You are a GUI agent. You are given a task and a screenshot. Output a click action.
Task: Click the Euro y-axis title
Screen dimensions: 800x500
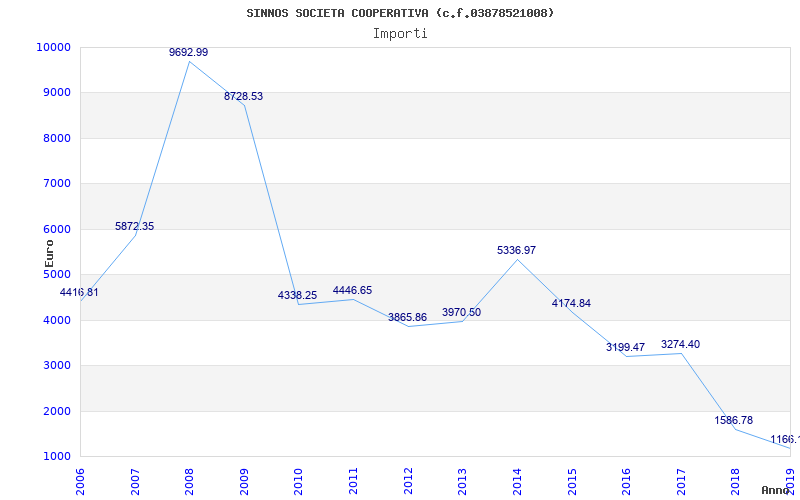tap(49, 253)
